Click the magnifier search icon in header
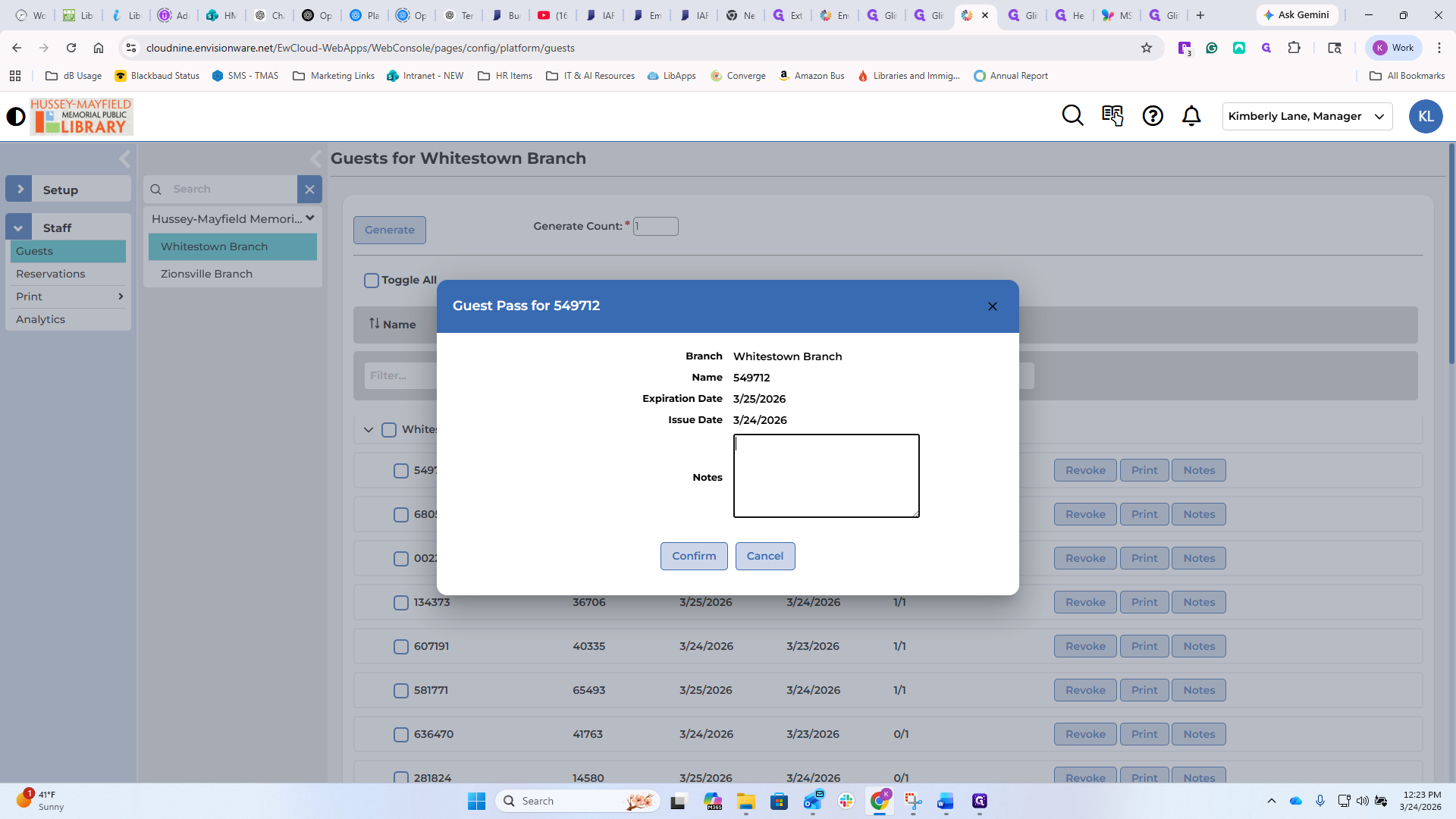The image size is (1456, 819). (1072, 116)
